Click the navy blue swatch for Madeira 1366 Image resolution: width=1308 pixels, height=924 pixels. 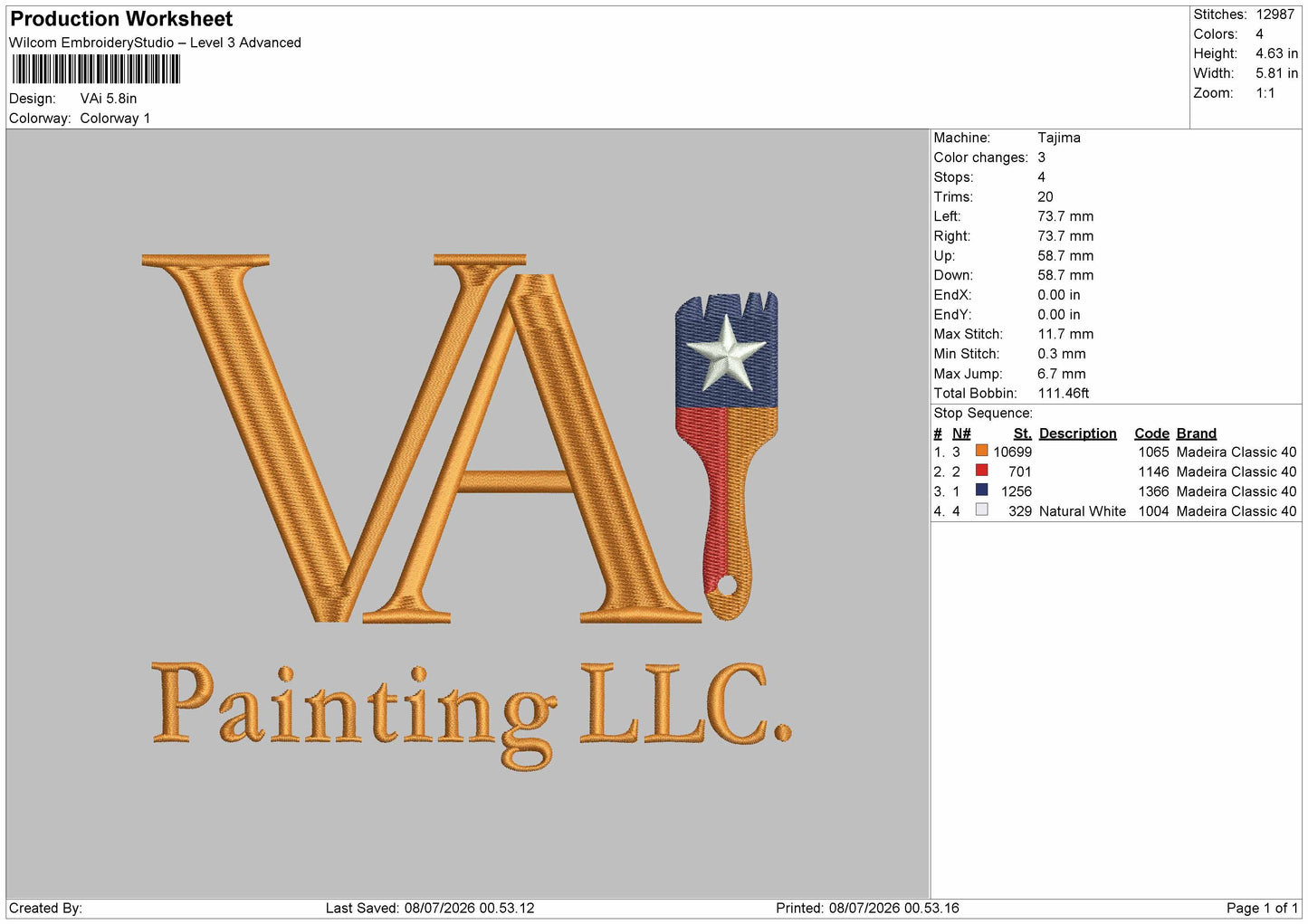(981, 491)
